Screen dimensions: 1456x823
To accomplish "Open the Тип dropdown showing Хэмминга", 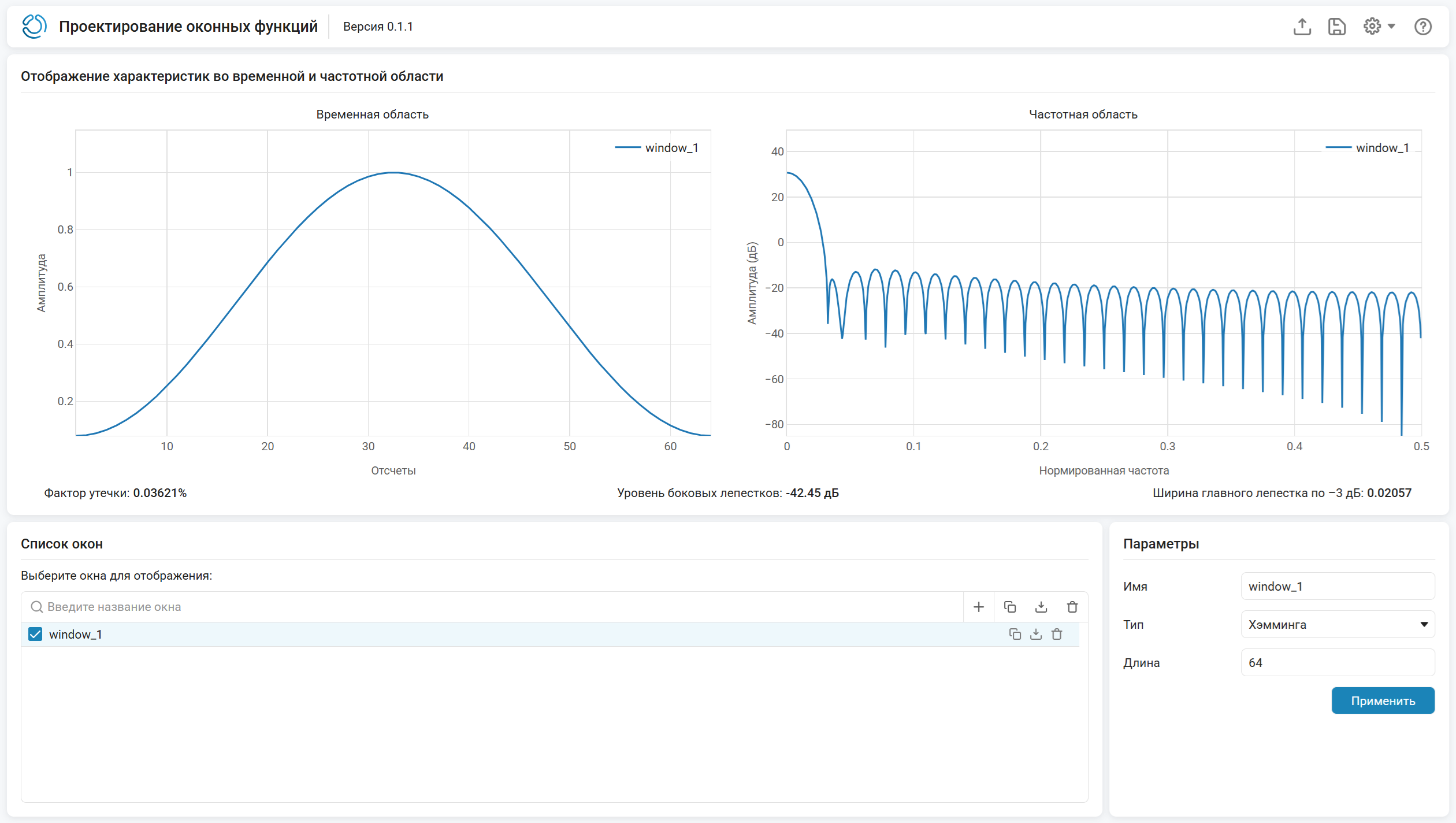I will tap(1338, 624).
